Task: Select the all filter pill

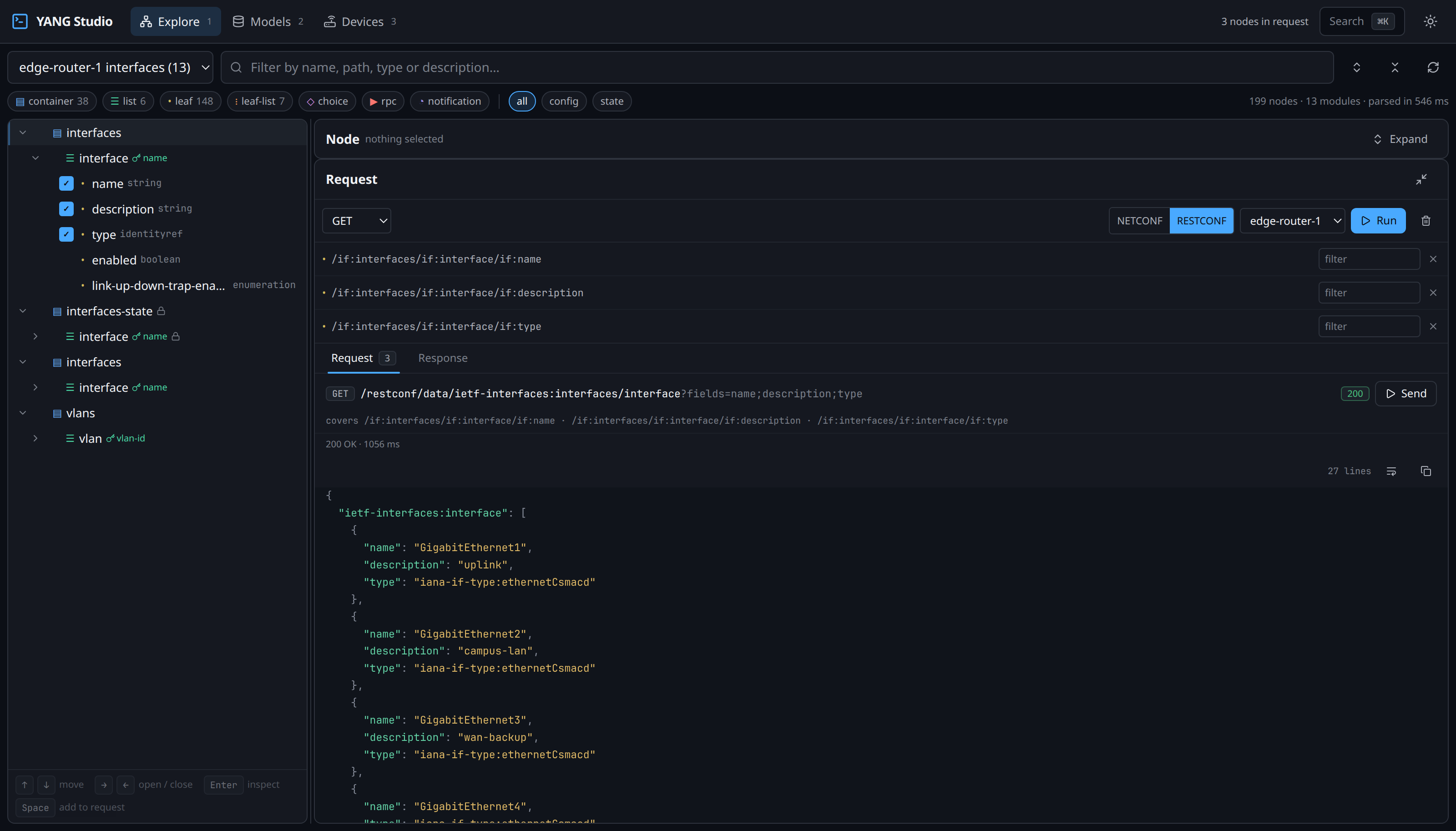Action: pos(521,101)
